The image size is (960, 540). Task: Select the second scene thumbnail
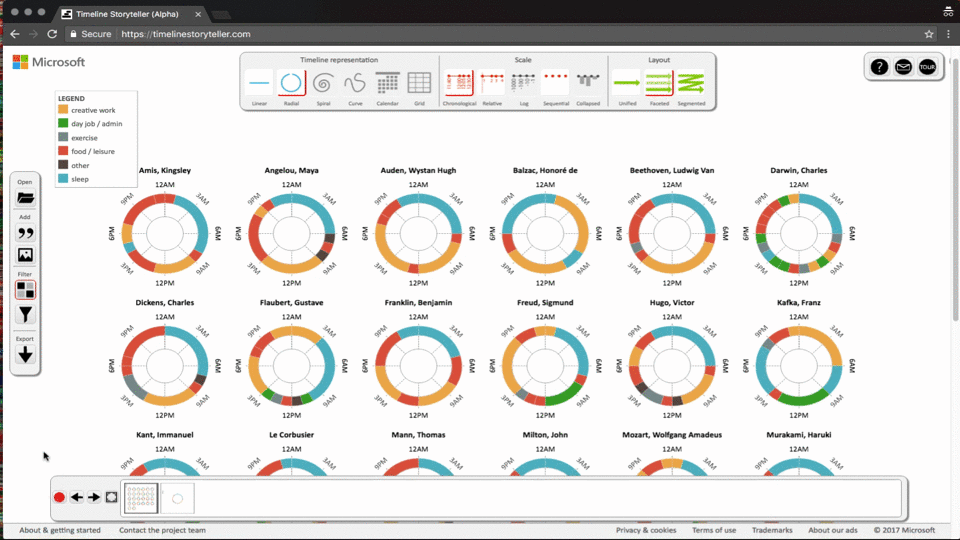pos(177,498)
